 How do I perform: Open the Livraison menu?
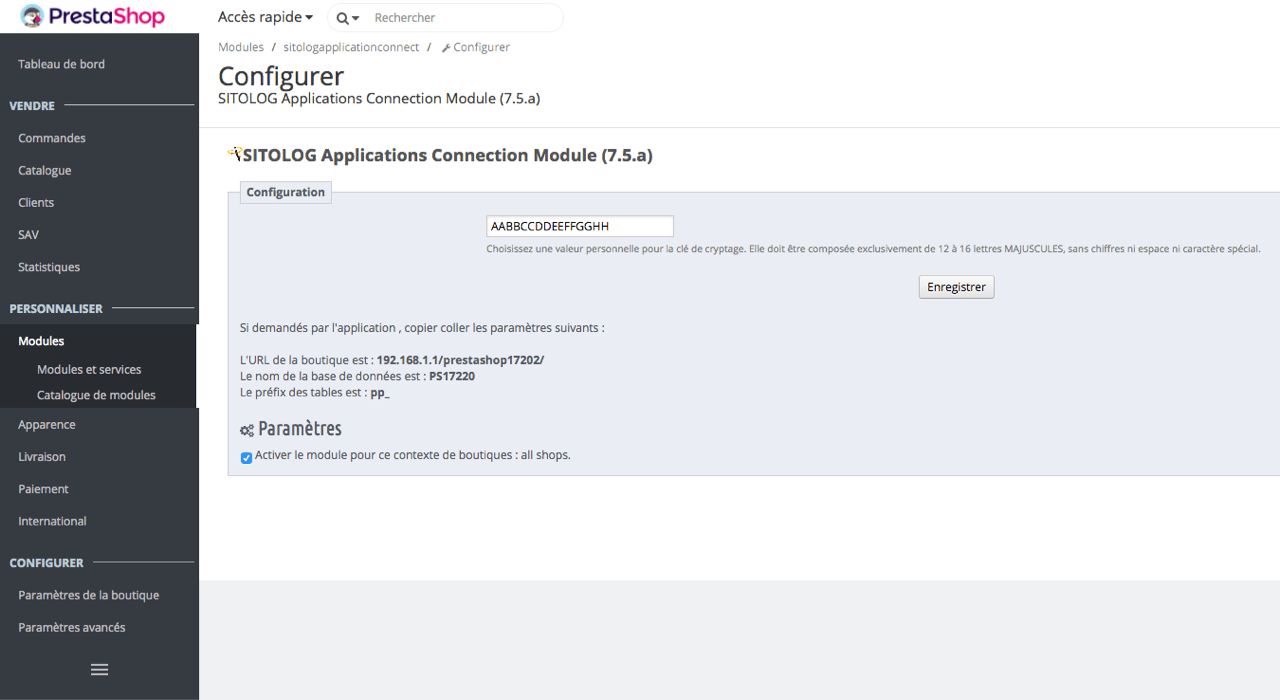(42, 456)
